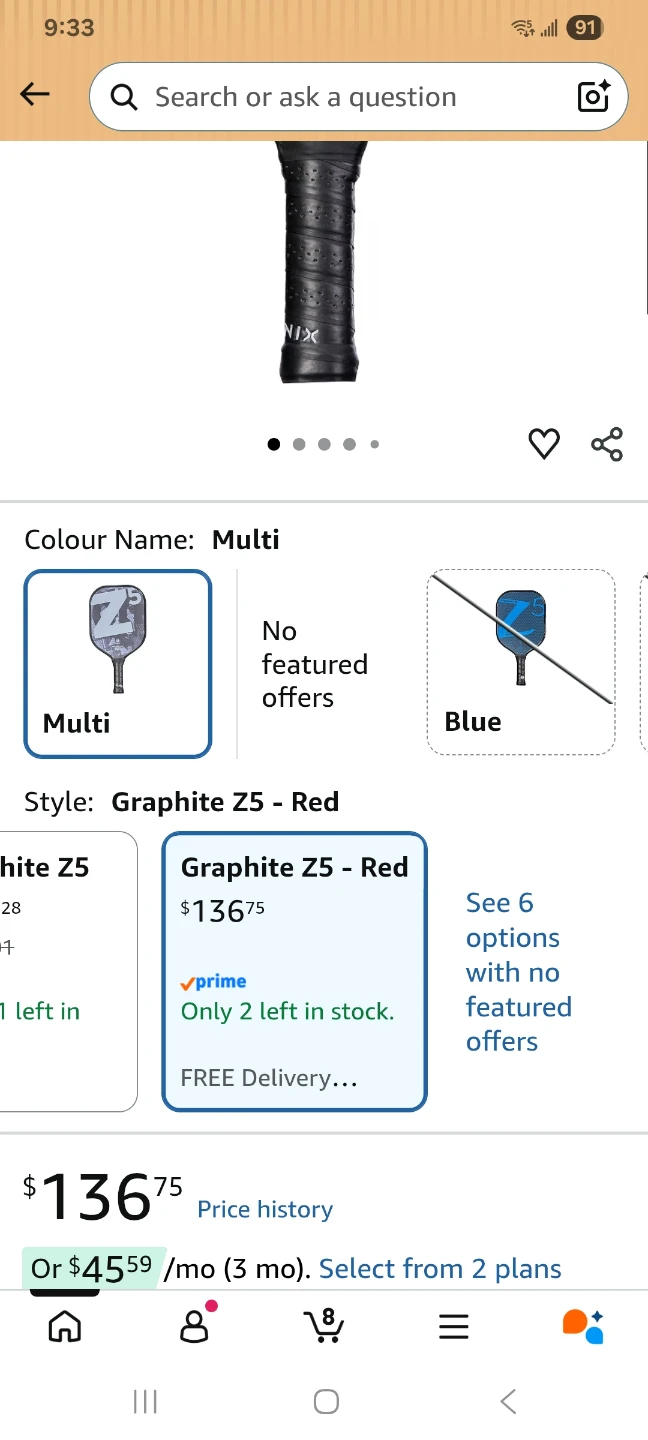
Task: Open the account profile icon
Action: (x=195, y=1325)
